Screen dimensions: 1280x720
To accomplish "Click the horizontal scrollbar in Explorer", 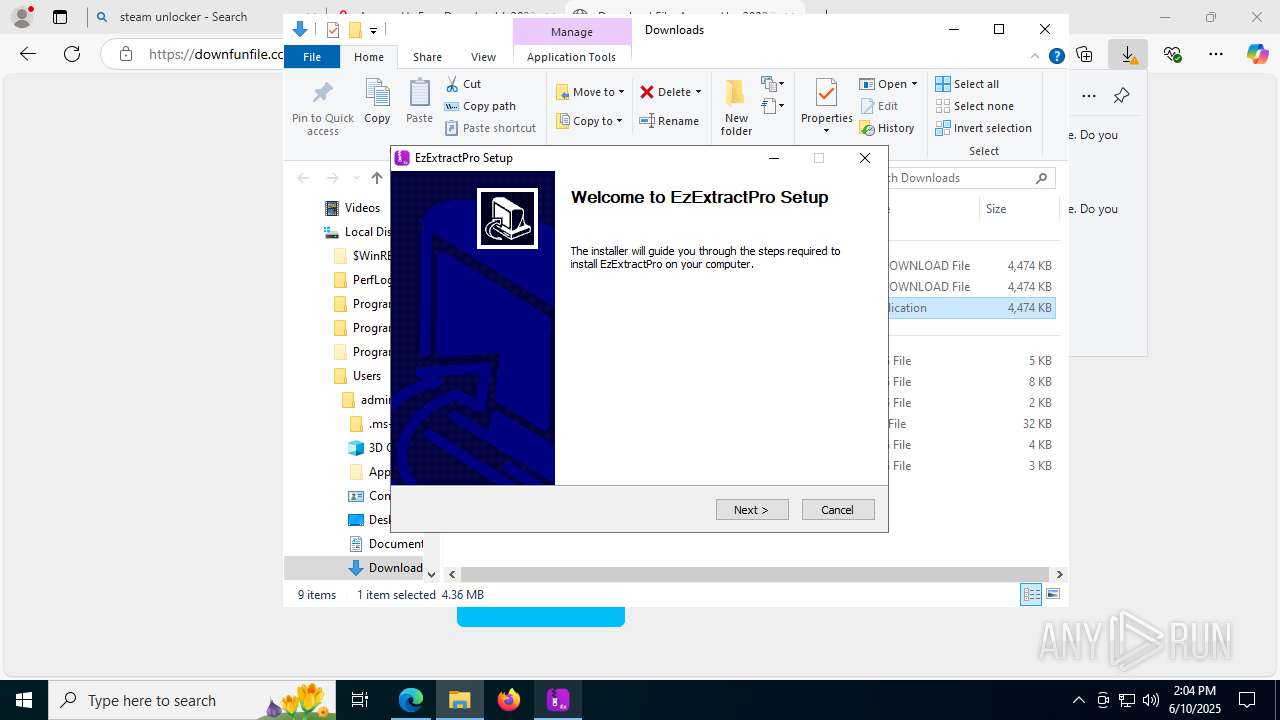I will (x=755, y=574).
